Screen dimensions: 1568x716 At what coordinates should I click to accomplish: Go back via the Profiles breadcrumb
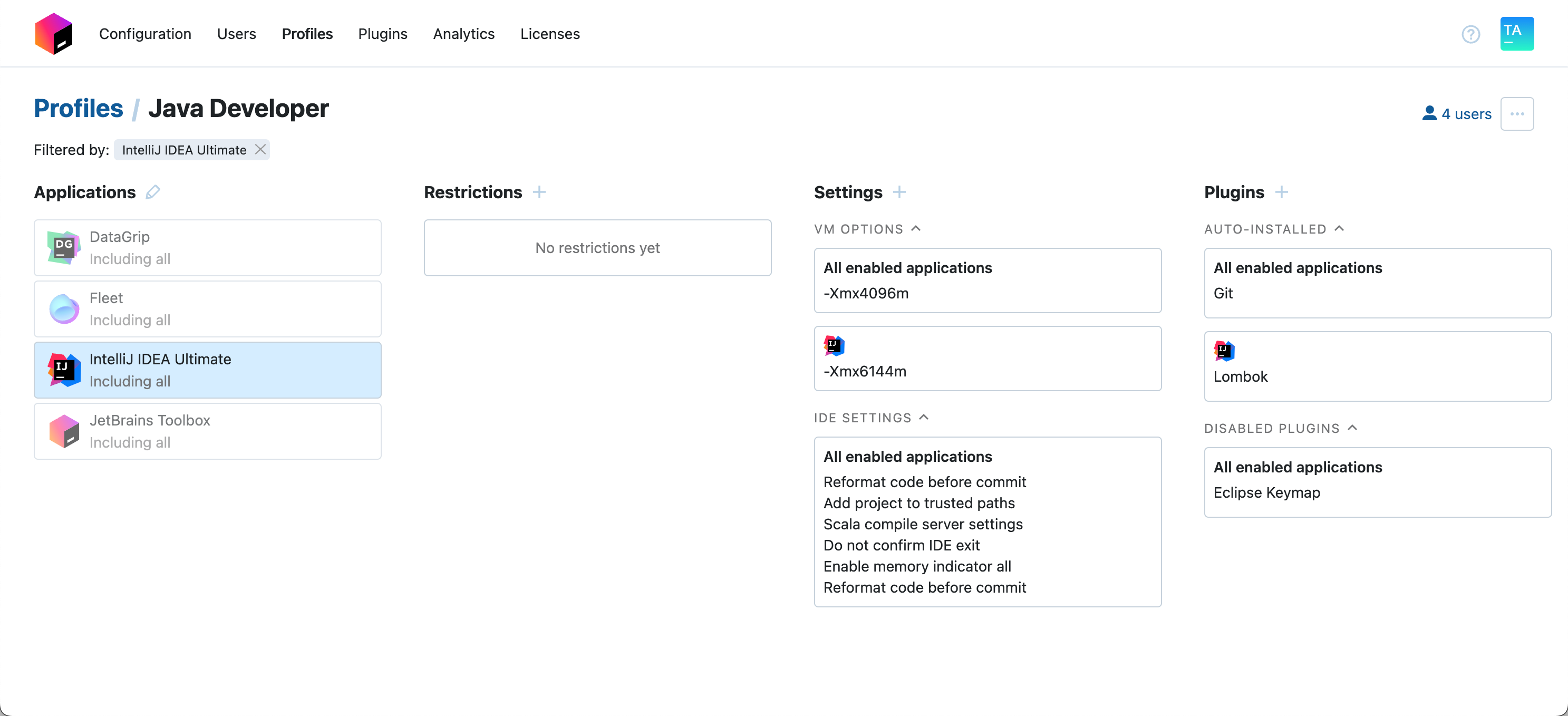tap(79, 109)
